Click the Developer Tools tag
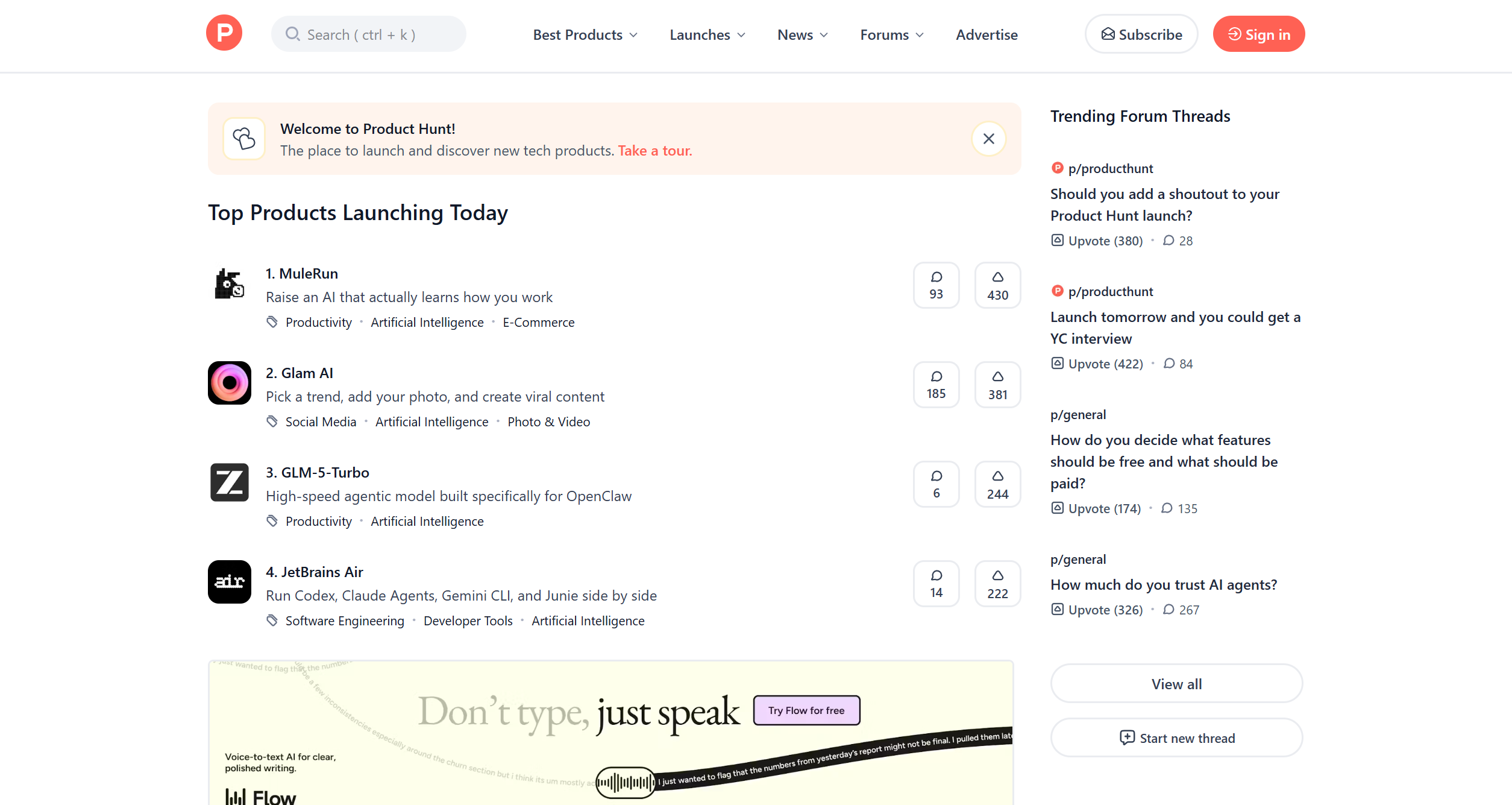Screen dimensions: 1512x805 pos(468,621)
